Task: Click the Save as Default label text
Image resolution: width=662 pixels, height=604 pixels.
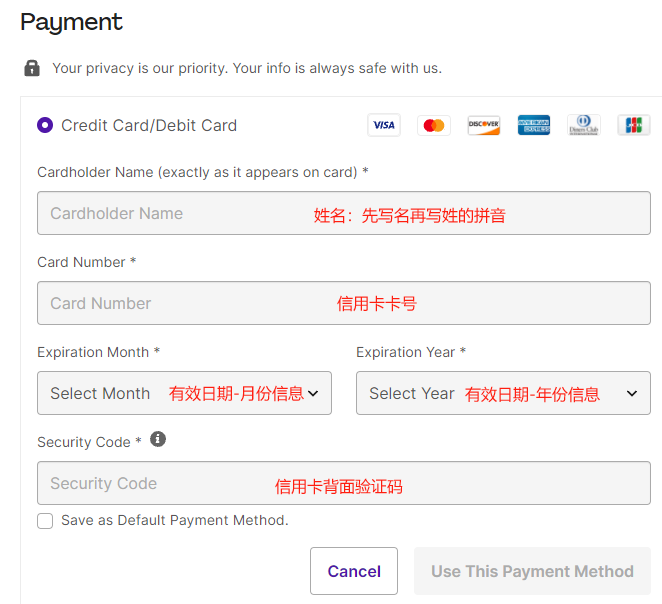Action: (174, 520)
